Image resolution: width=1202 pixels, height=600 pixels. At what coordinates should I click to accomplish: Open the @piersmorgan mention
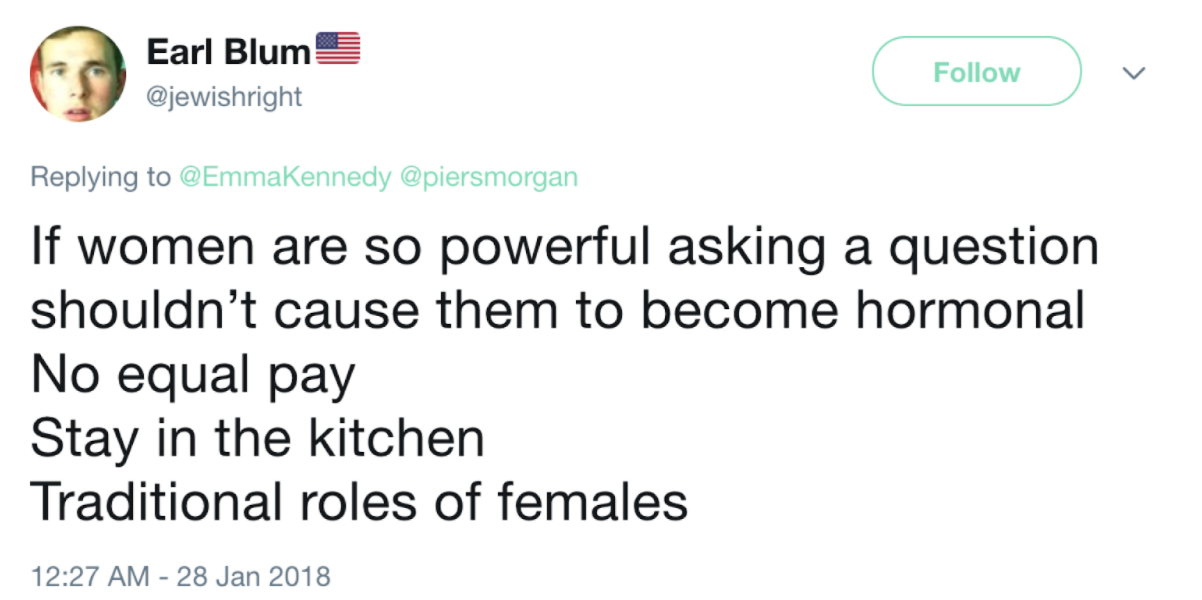click(x=489, y=177)
